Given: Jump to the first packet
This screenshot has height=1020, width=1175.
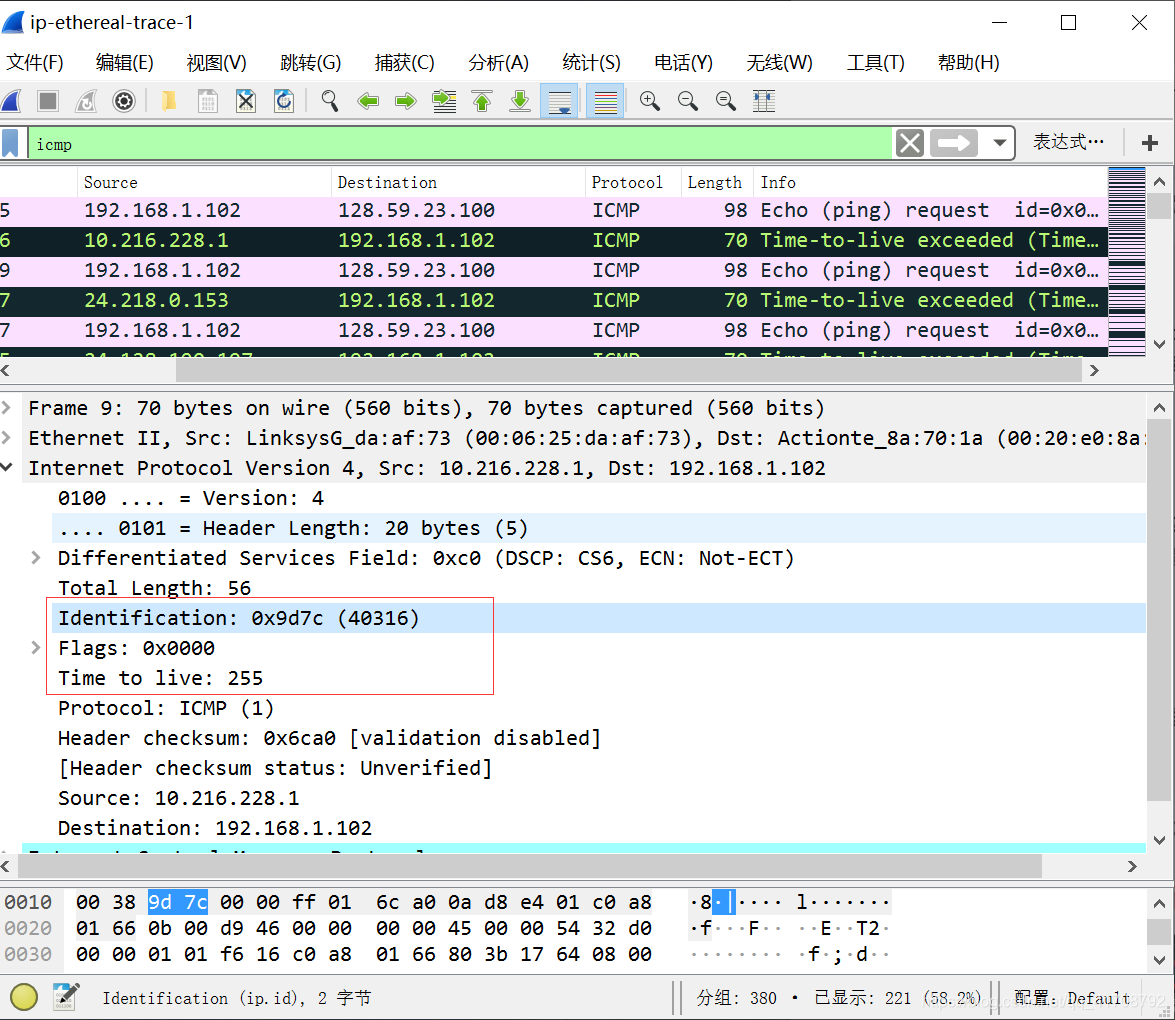Looking at the screenshot, I should 482,100.
